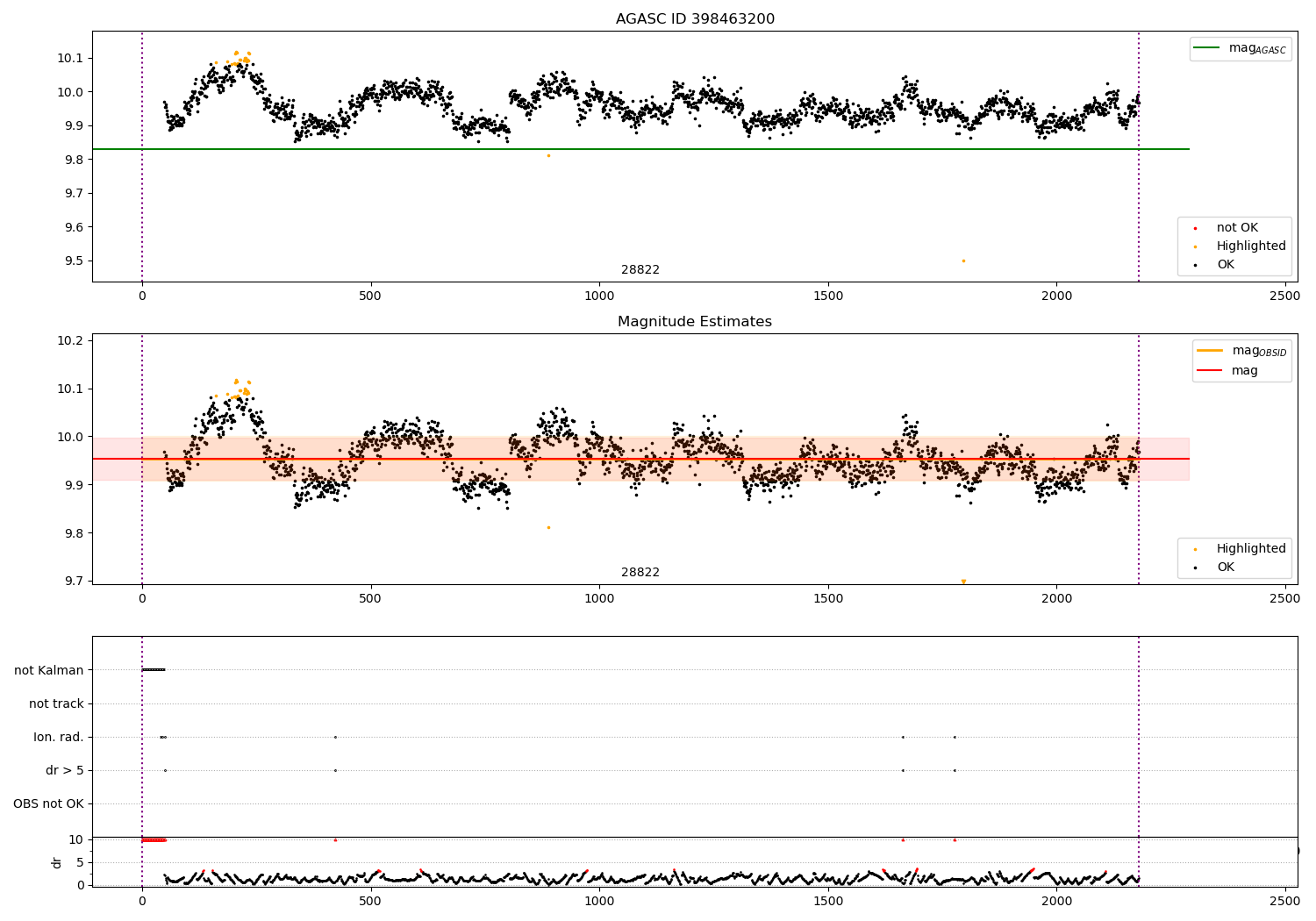Click the '28822' annotation in top plot
Viewport: 1316px width, 921px height.
point(640,270)
